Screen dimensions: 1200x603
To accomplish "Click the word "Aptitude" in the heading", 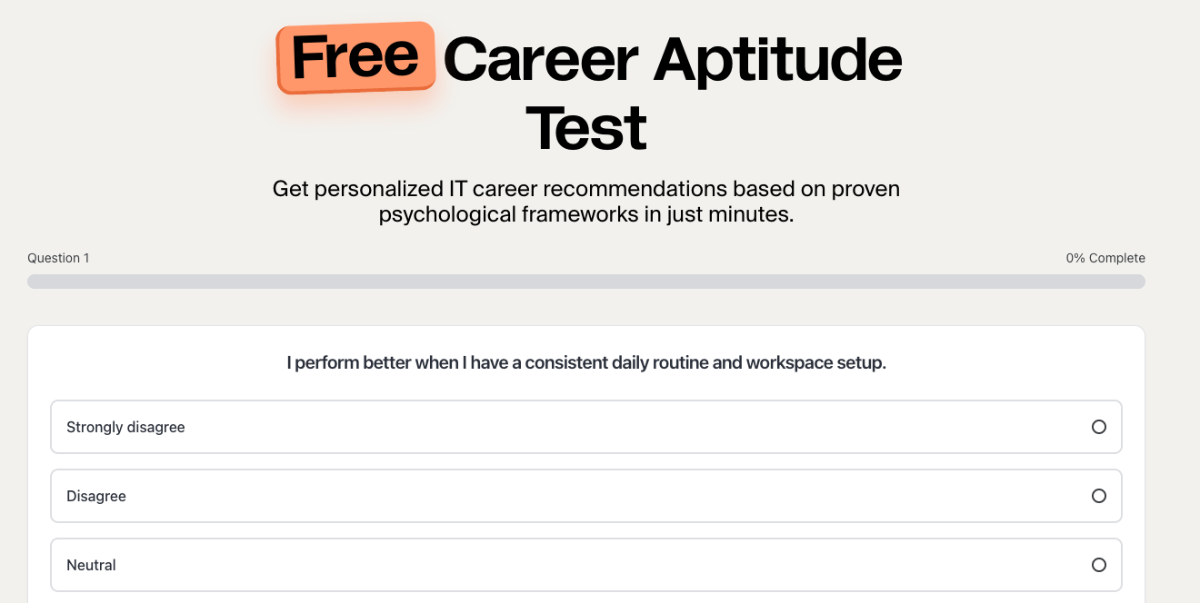I will (x=778, y=60).
